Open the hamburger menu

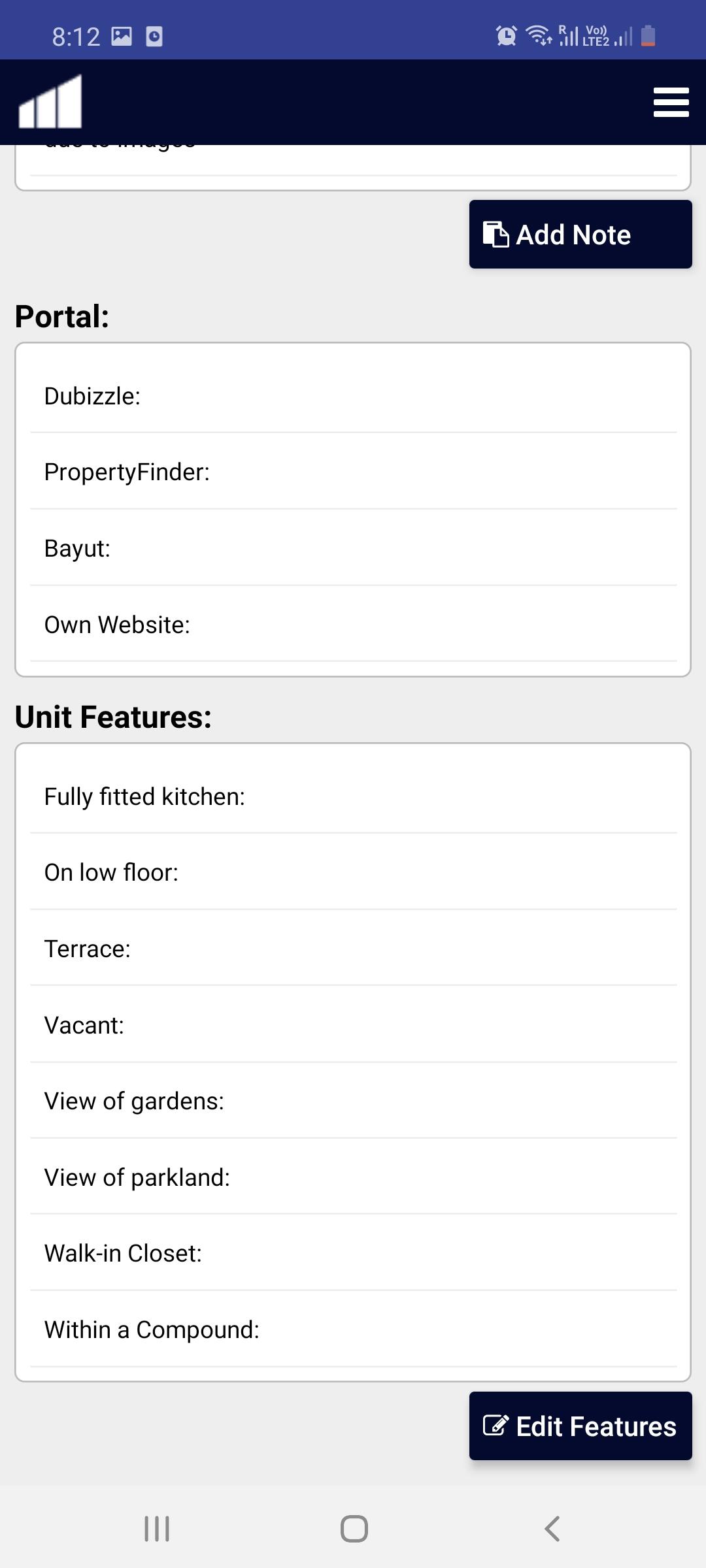click(x=671, y=103)
